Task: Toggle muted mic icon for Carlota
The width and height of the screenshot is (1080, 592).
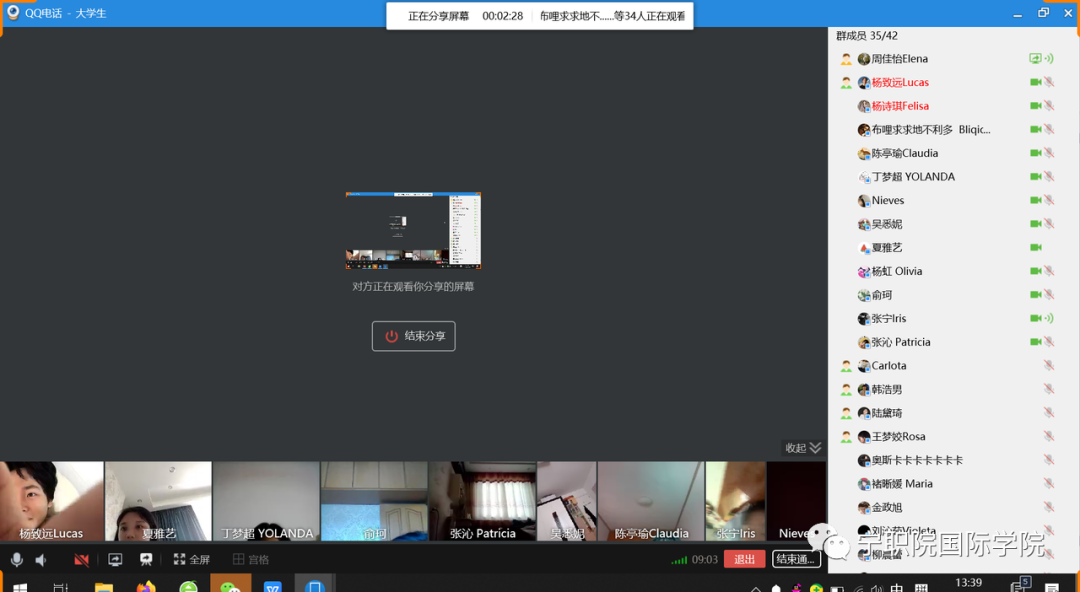Action: coord(1049,366)
